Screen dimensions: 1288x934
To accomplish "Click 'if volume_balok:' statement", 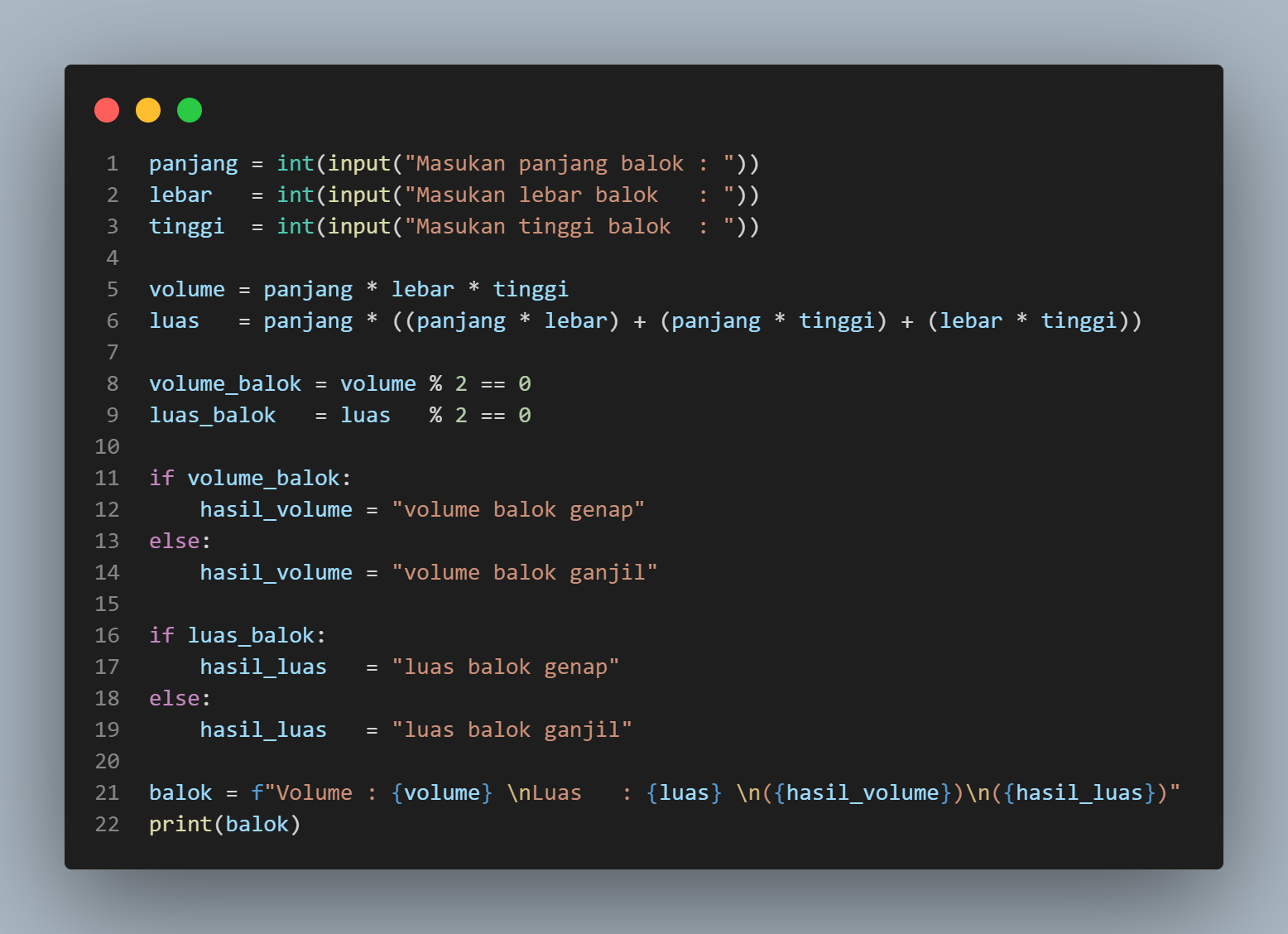I will pos(251,479).
